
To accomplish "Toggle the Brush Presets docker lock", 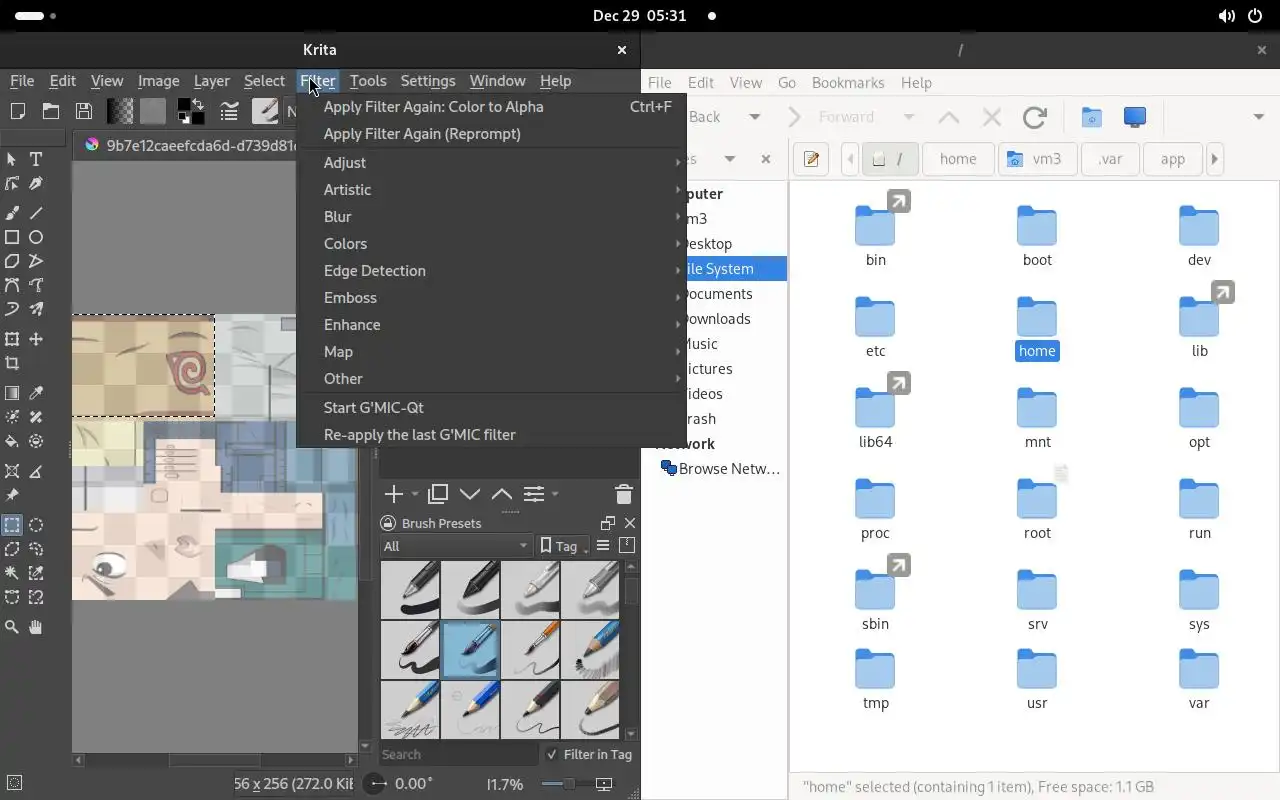I will [x=389, y=523].
